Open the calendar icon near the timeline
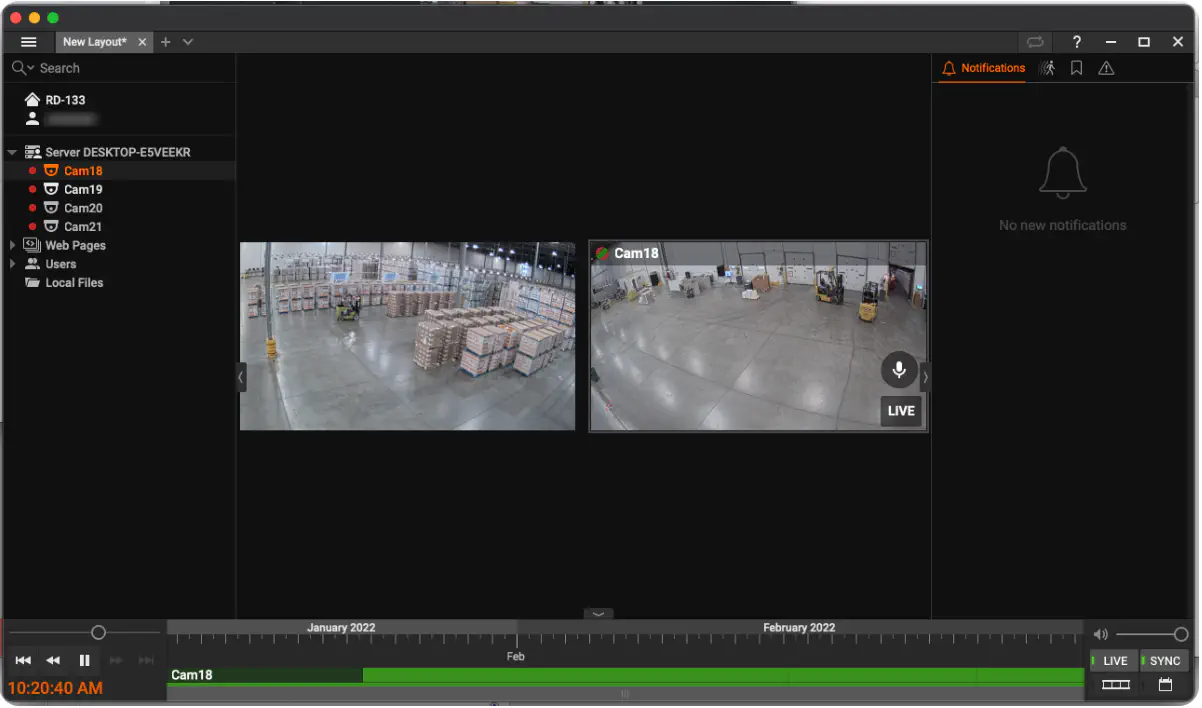 (x=1165, y=685)
